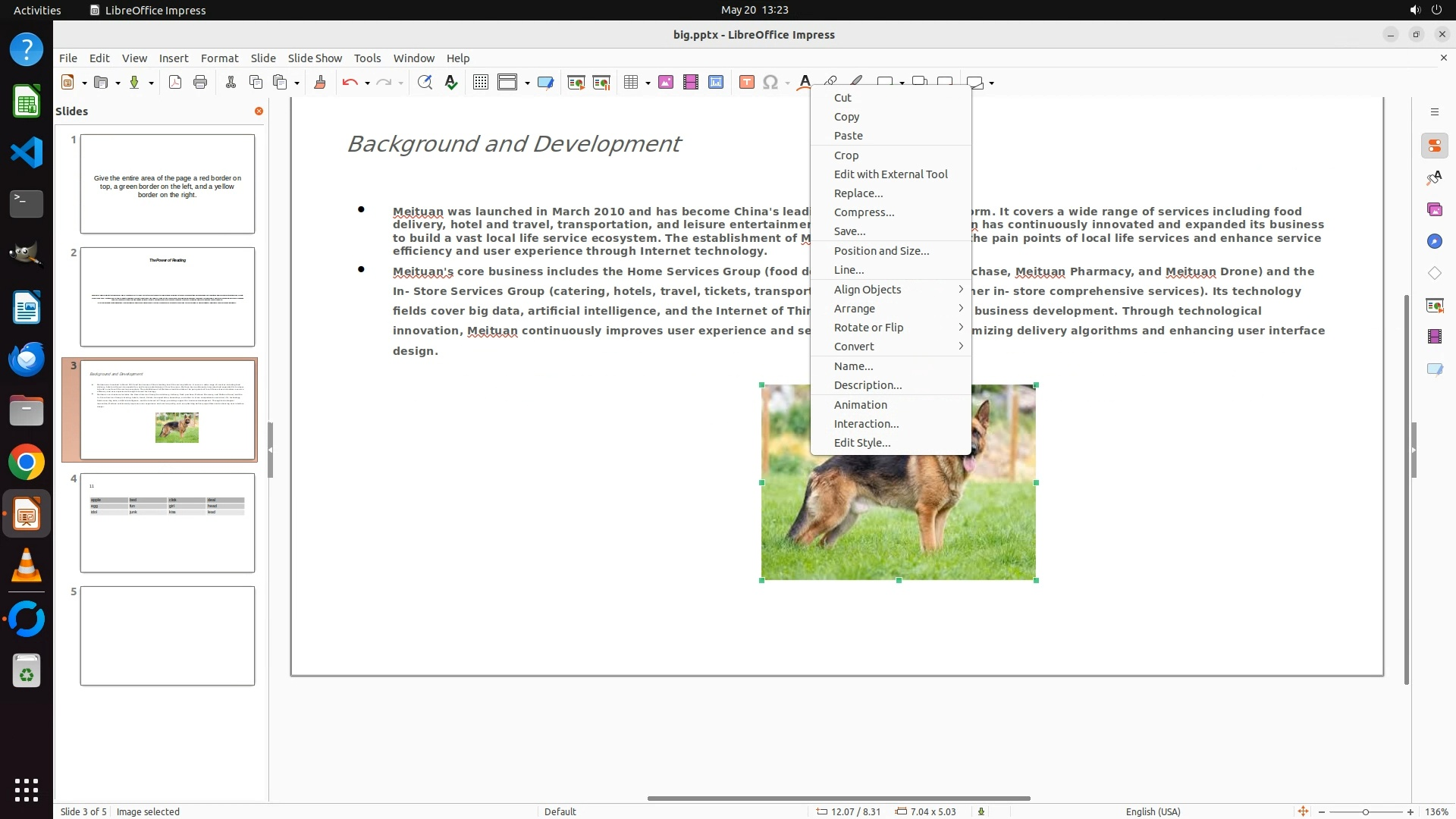The width and height of the screenshot is (1456, 819).
Task: Toggle the sidebar Properties deck button
Action: pos(1434,146)
